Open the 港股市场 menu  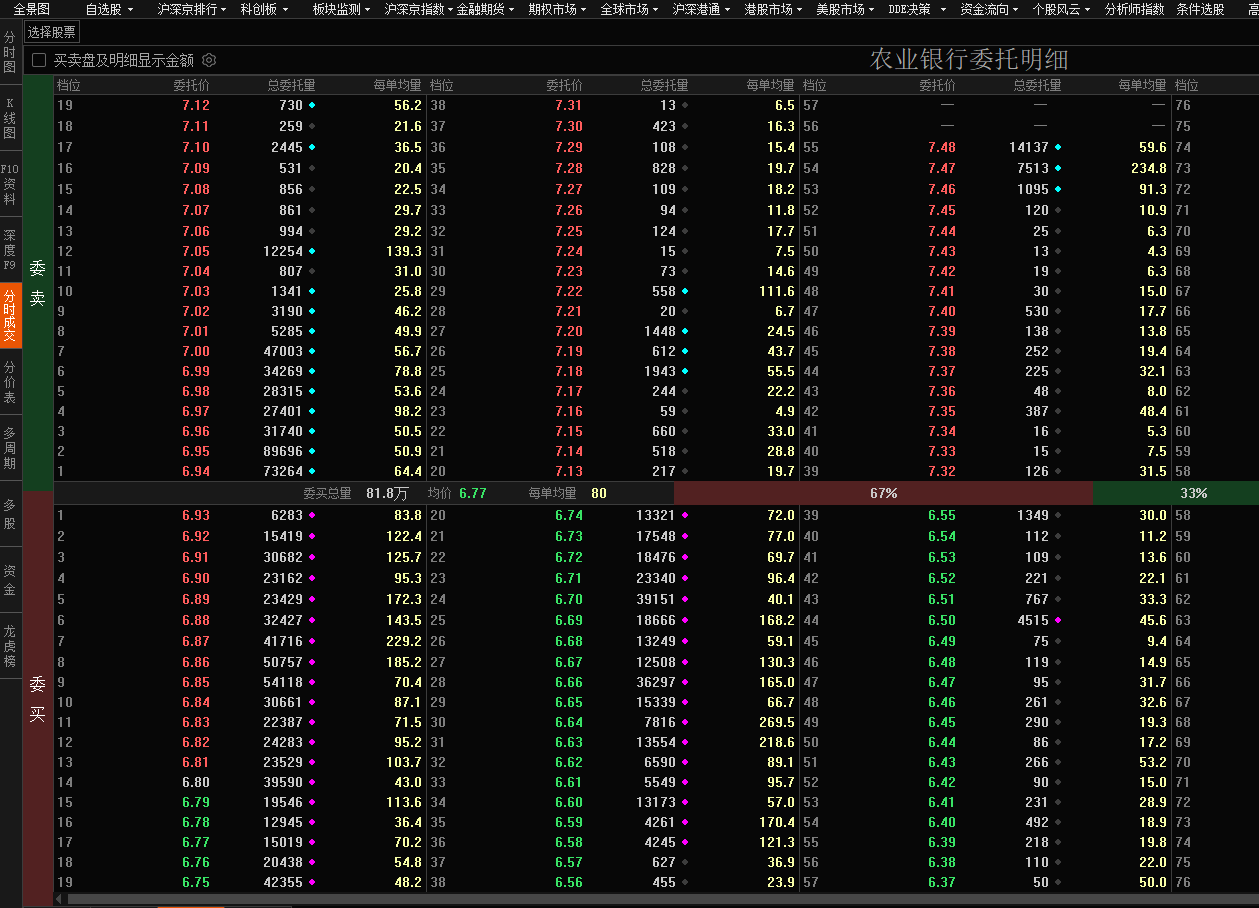(774, 9)
